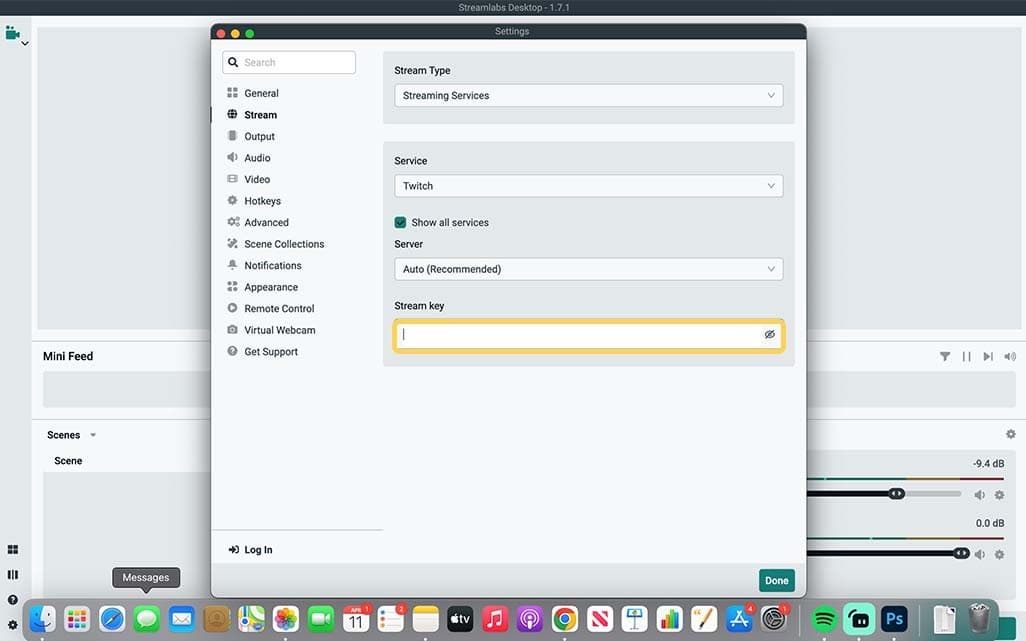1026x641 pixels.
Task: Expand the Service dropdown showing Twitch
Action: (588, 186)
